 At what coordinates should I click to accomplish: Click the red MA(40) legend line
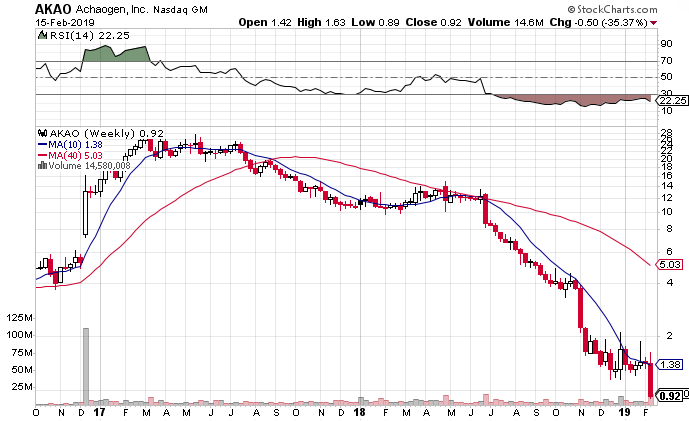click(x=43, y=155)
